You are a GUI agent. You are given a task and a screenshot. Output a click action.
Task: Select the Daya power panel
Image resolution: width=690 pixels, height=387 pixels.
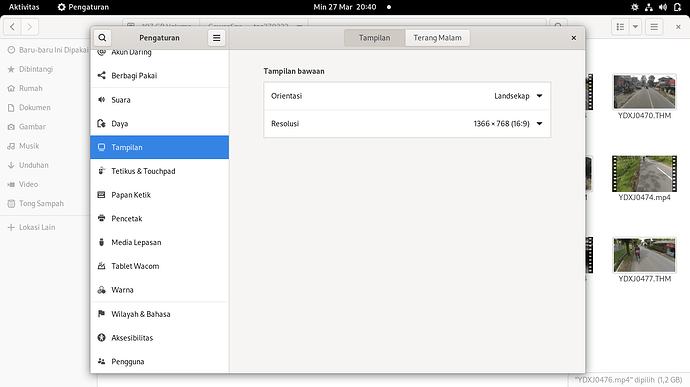[x=159, y=124]
